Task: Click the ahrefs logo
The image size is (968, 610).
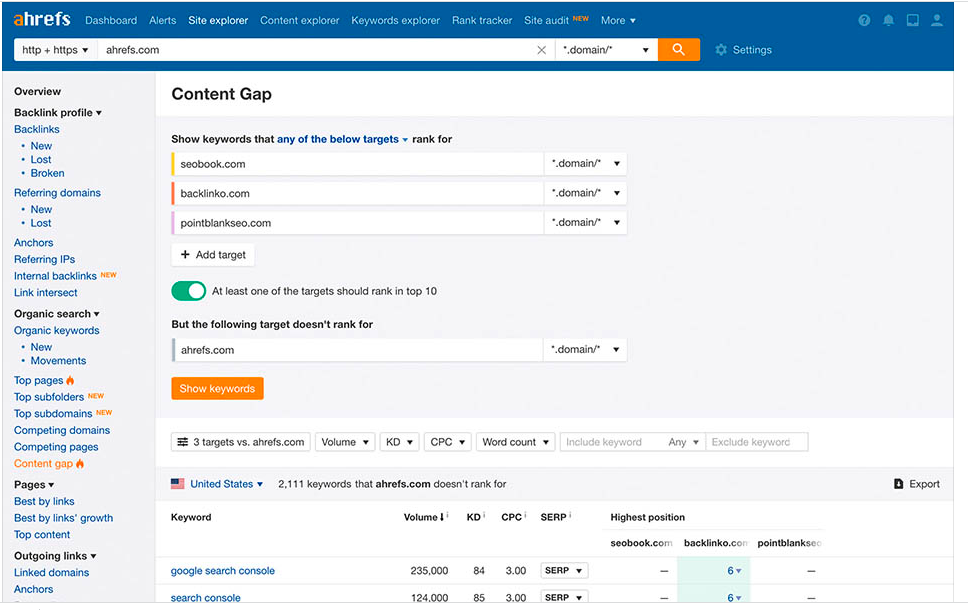Action: [x=40, y=18]
